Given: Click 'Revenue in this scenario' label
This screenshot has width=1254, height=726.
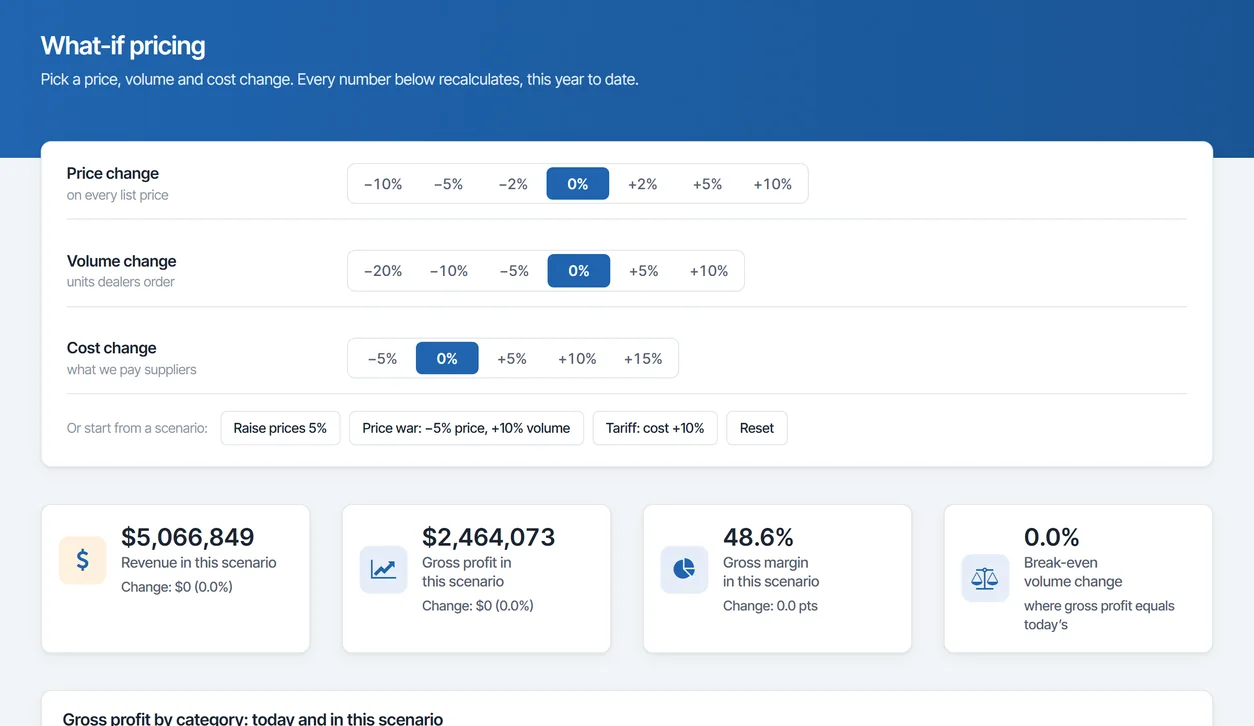Looking at the screenshot, I should coord(199,563).
